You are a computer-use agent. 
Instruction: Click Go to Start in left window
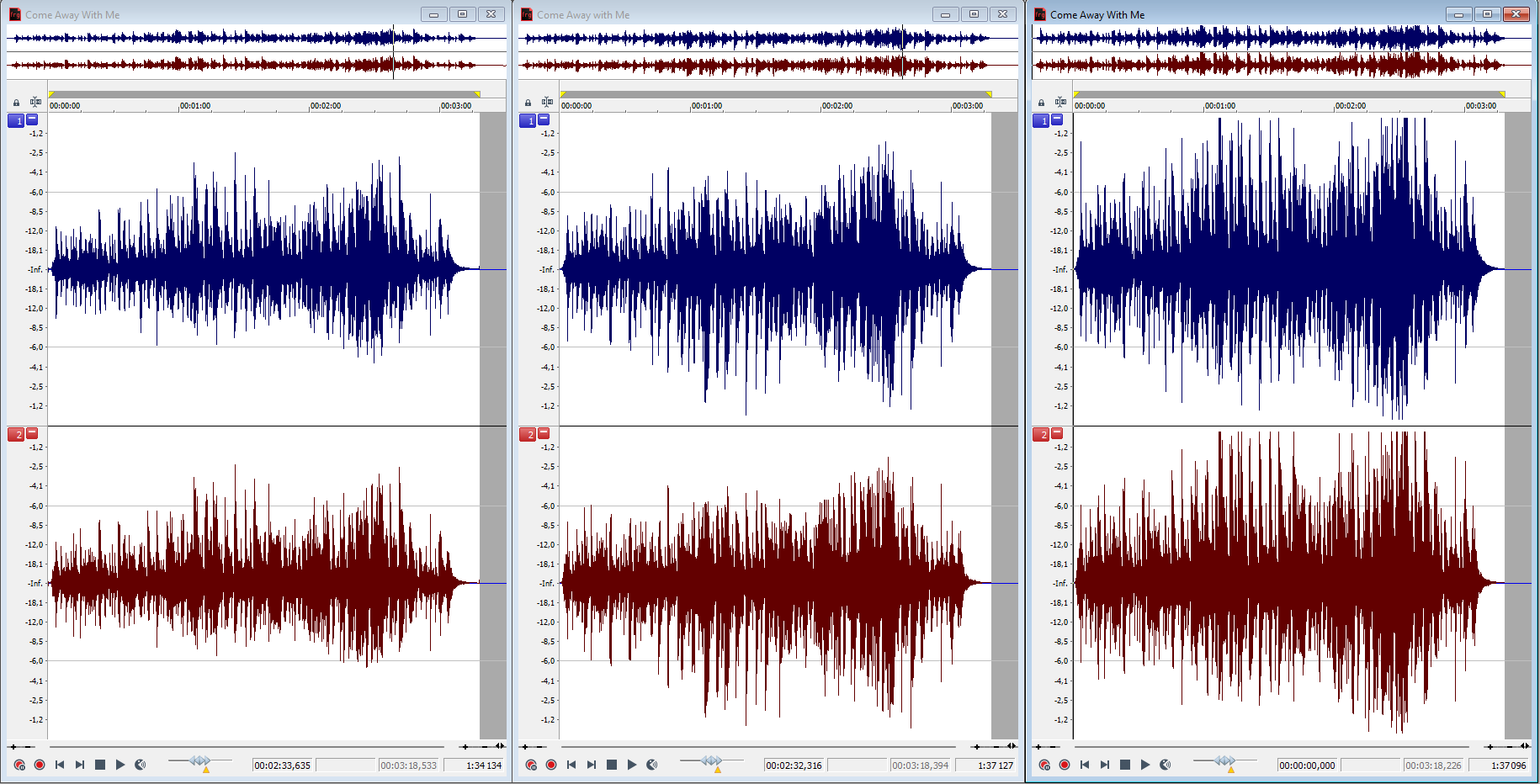click(x=60, y=765)
